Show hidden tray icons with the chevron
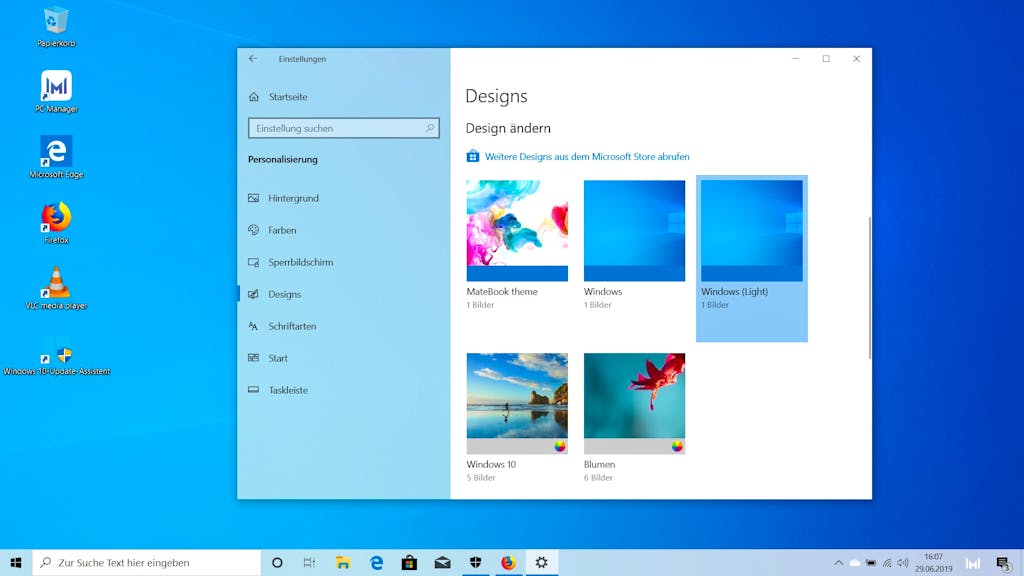 (839, 563)
